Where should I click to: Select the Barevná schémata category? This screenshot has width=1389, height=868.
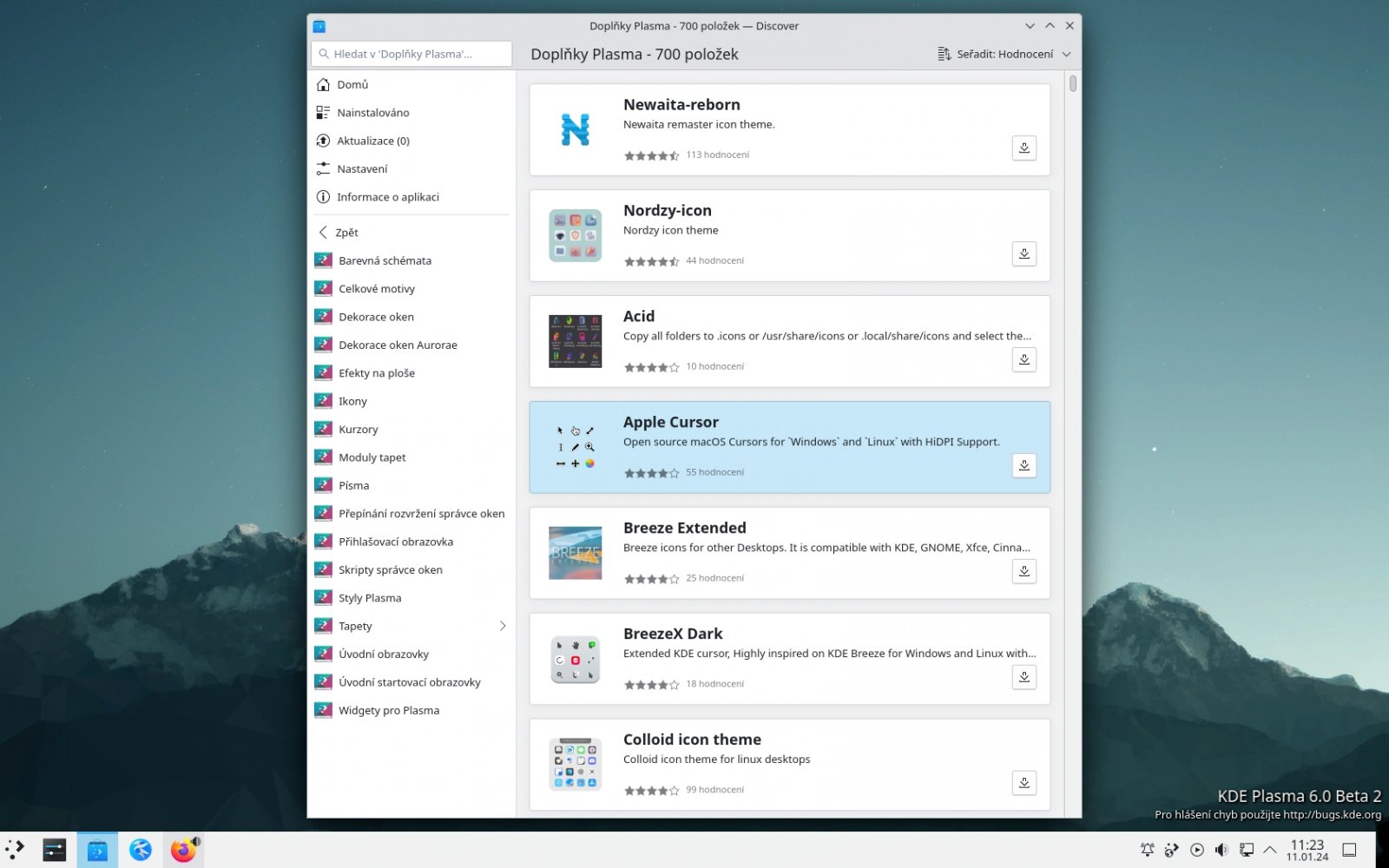pyautogui.click(x=411, y=260)
